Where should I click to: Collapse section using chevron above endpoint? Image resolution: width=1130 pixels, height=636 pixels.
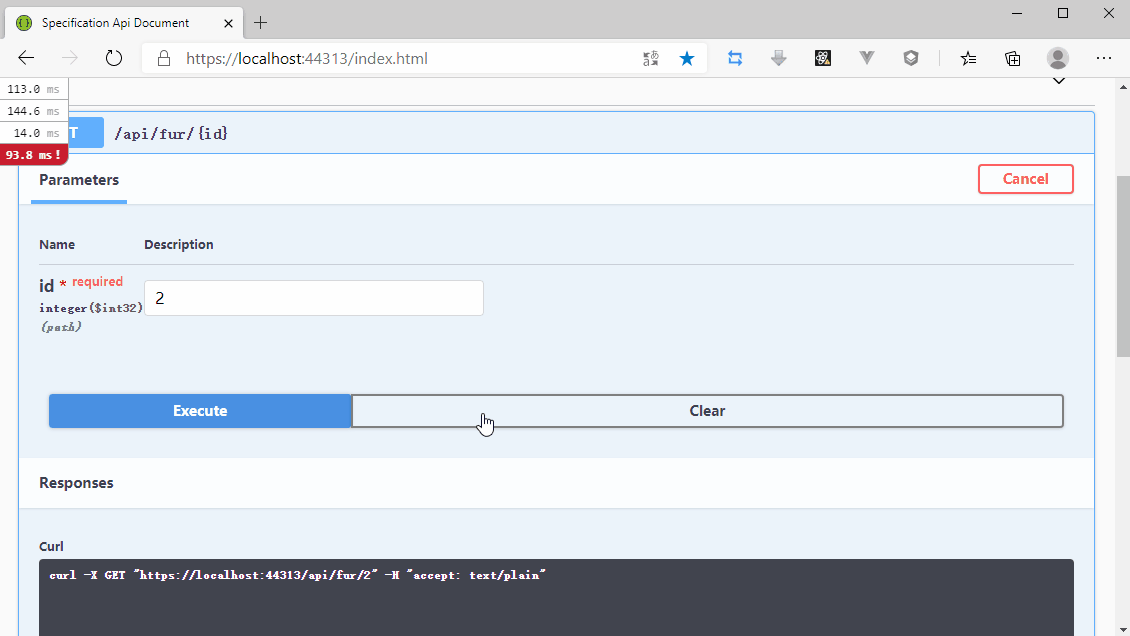(x=1058, y=81)
